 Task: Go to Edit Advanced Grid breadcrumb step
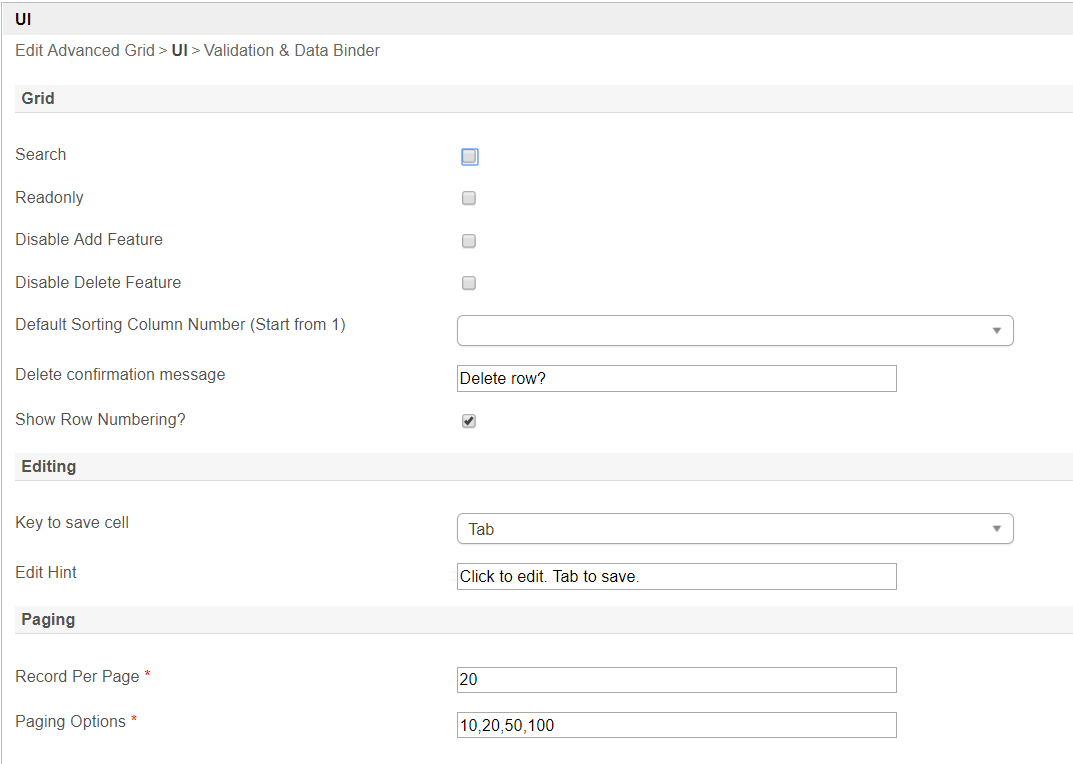pyautogui.click(x=85, y=50)
